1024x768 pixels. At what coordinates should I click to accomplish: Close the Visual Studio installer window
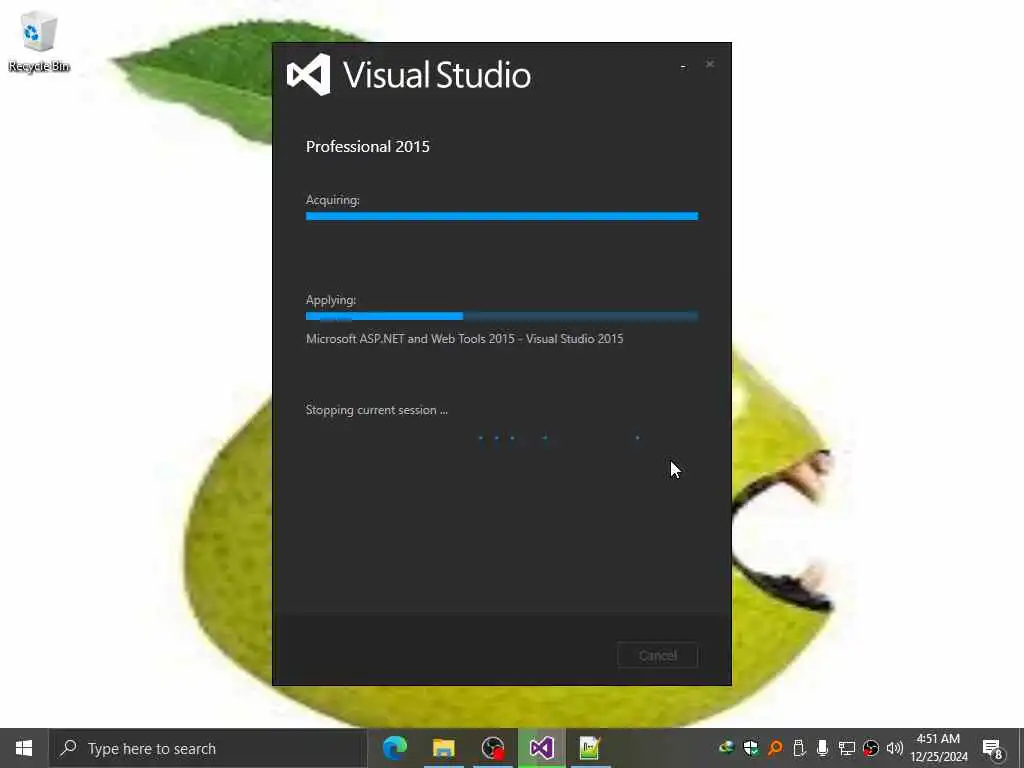(x=710, y=64)
